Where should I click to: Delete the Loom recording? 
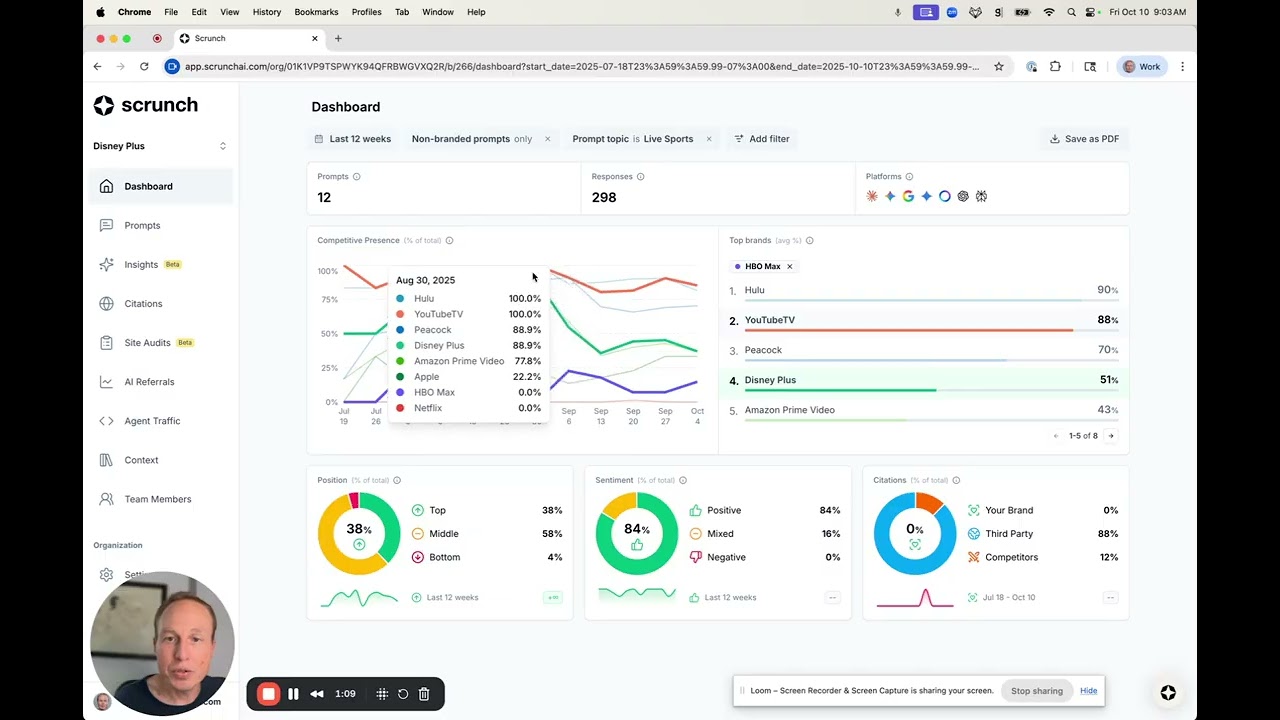tap(424, 694)
